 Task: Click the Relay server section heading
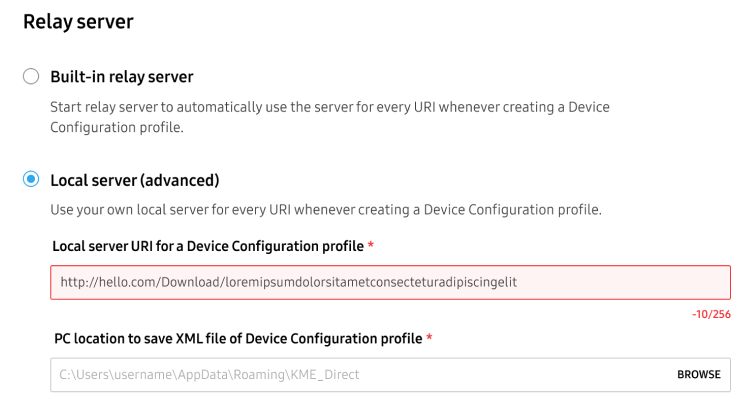click(x=78, y=22)
